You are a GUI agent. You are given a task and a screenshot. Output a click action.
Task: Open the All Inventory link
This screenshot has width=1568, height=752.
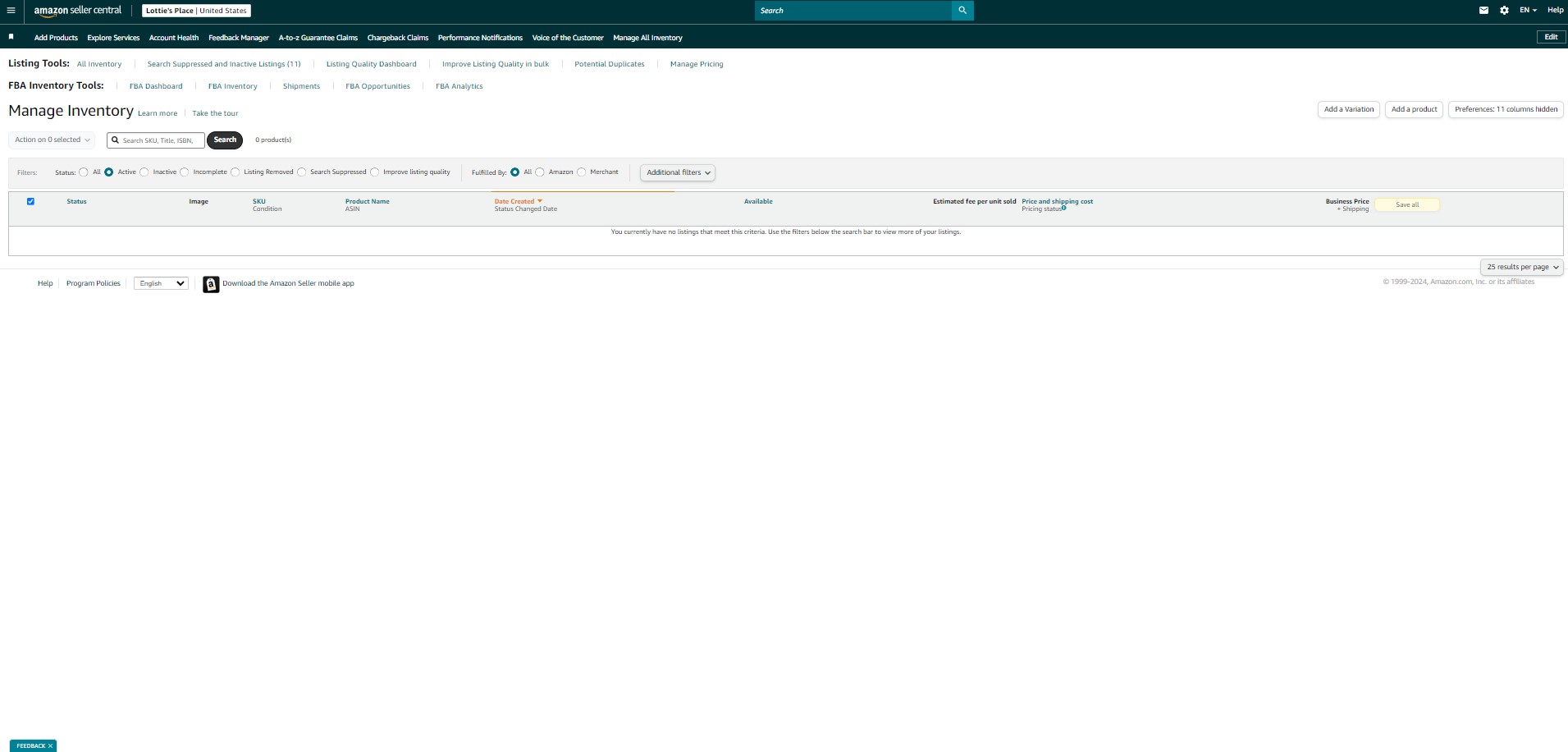(x=99, y=64)
